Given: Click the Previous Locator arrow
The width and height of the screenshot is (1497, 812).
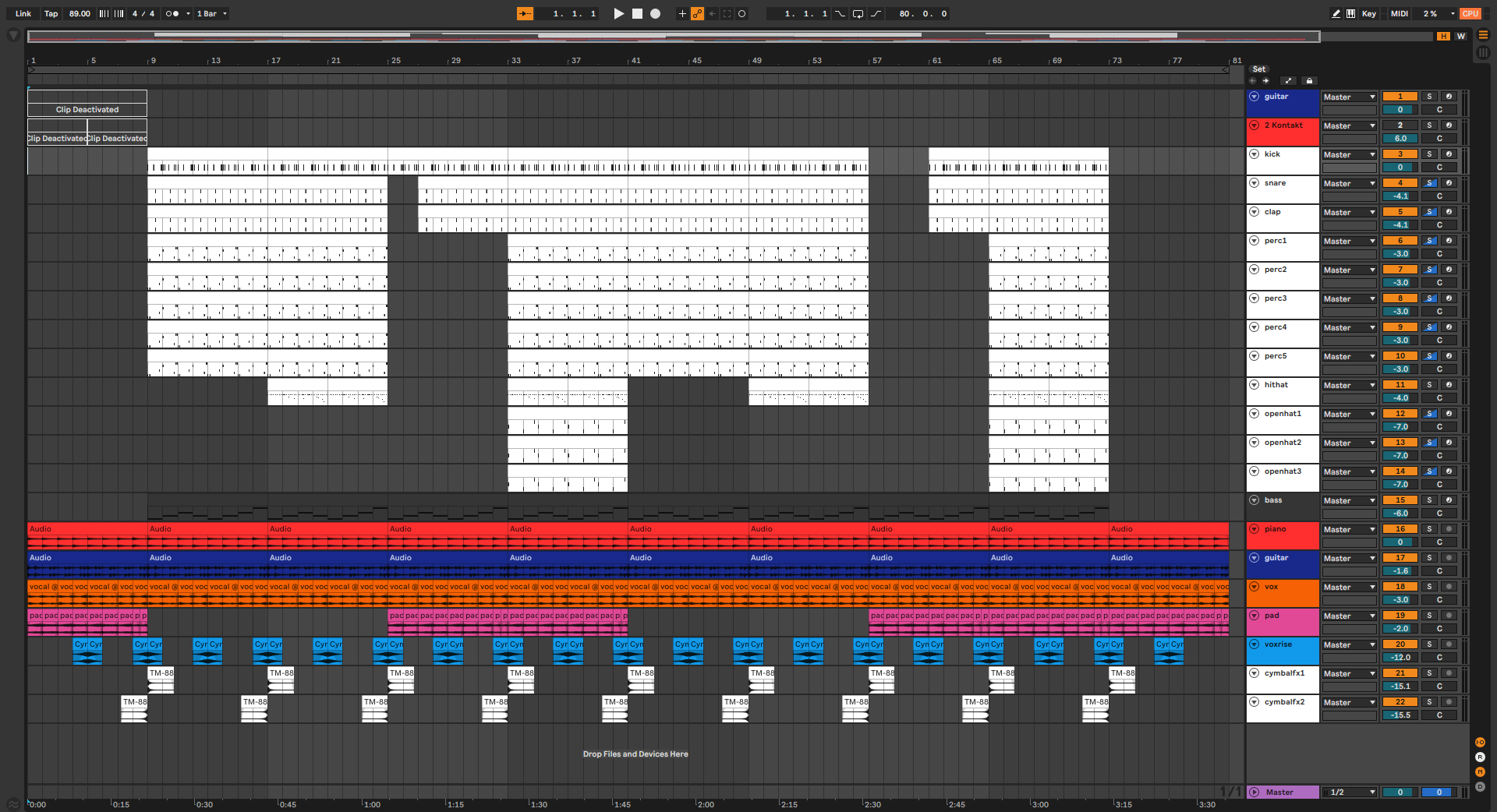Looking at the screenshot, I should pos(1253,80).
